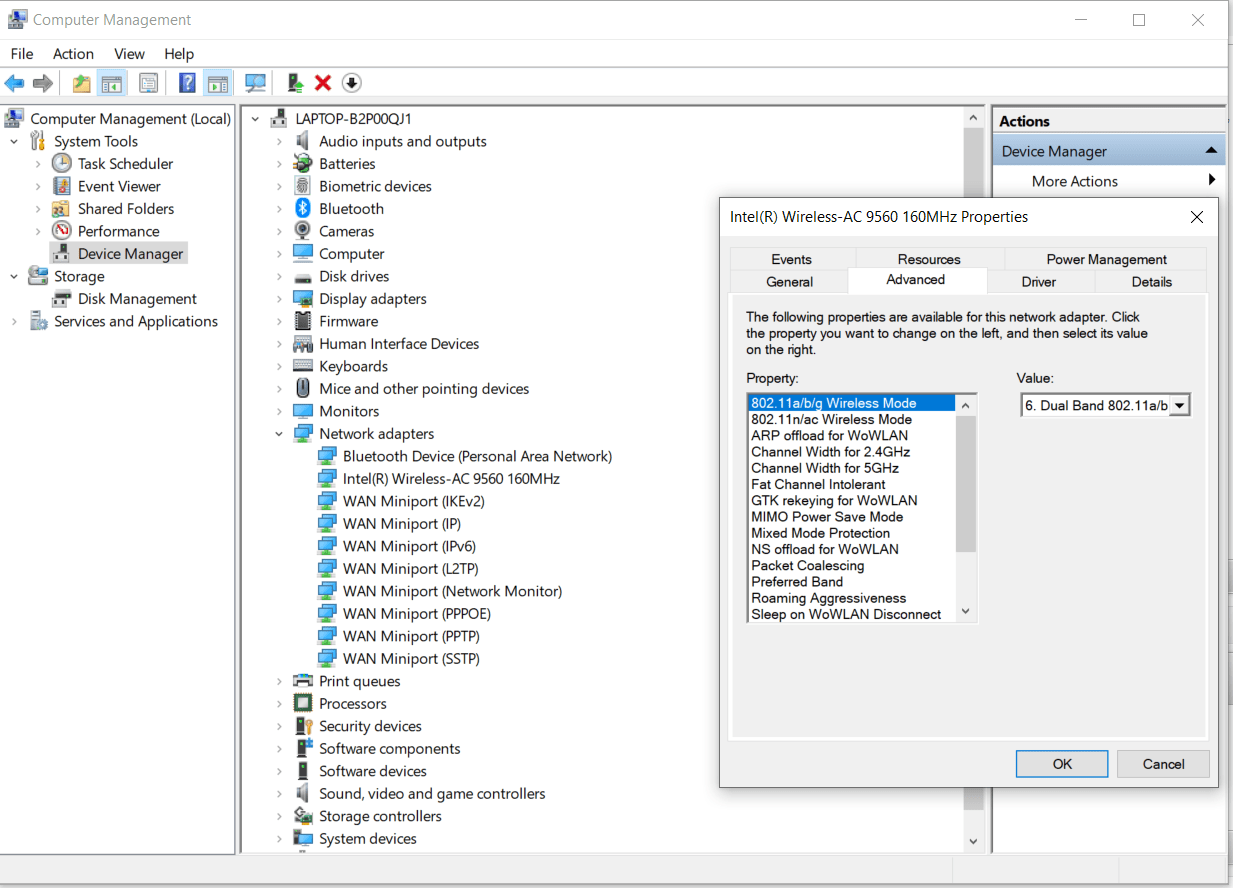Screen dimensions: 1233x888
Task: Open the Action menu
Action: click(73, 54)
